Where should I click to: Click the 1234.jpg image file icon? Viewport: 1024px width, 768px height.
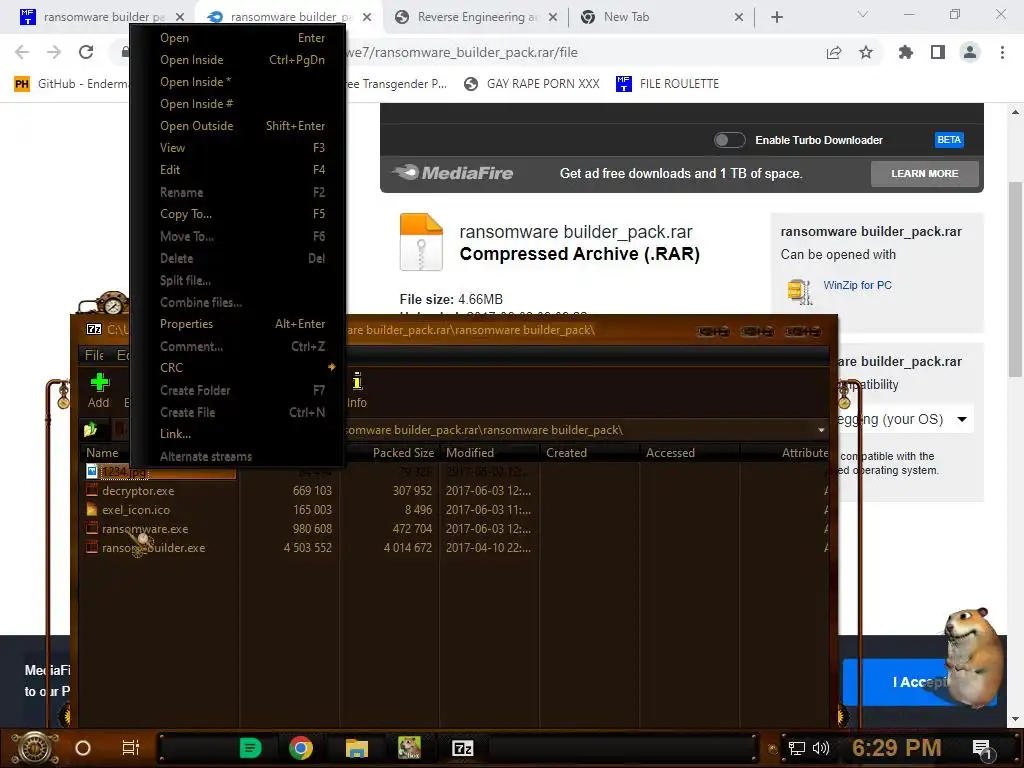[x=92, y=471]
